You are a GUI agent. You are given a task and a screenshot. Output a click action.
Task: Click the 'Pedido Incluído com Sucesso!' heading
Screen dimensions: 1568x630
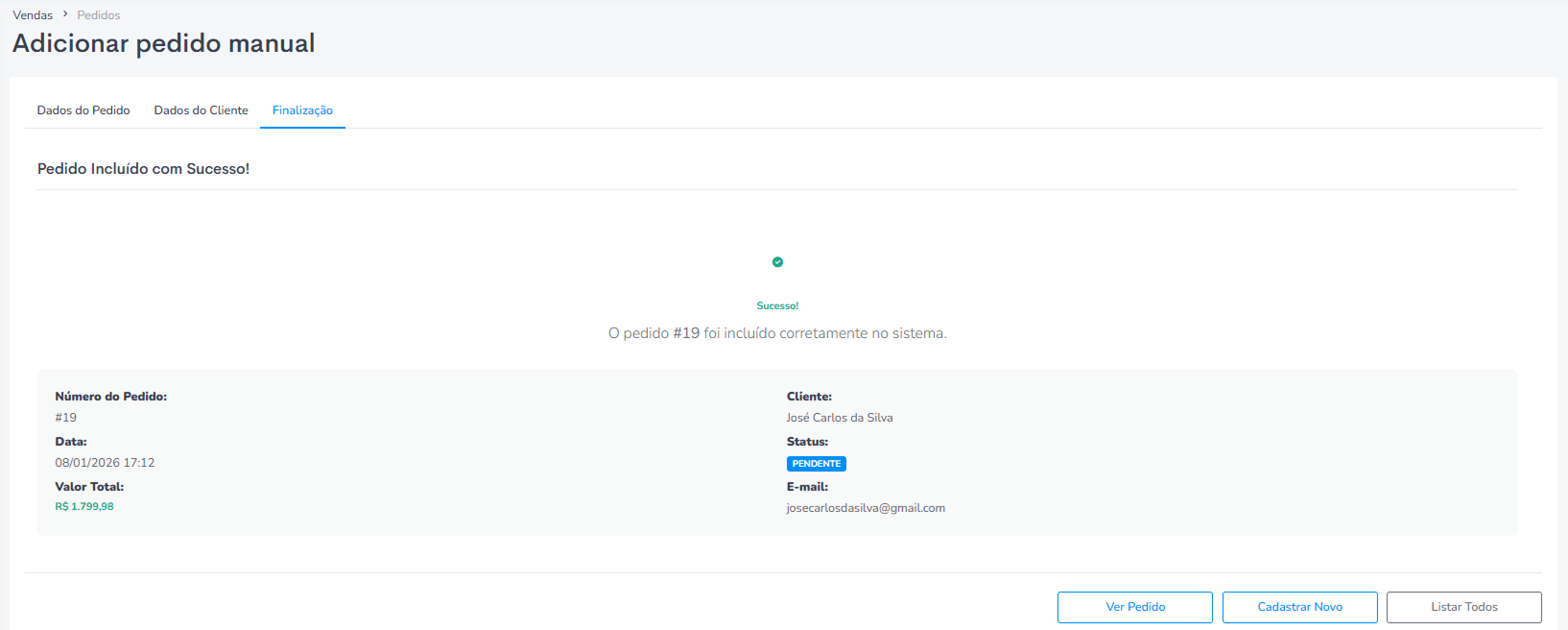[144, 169]
